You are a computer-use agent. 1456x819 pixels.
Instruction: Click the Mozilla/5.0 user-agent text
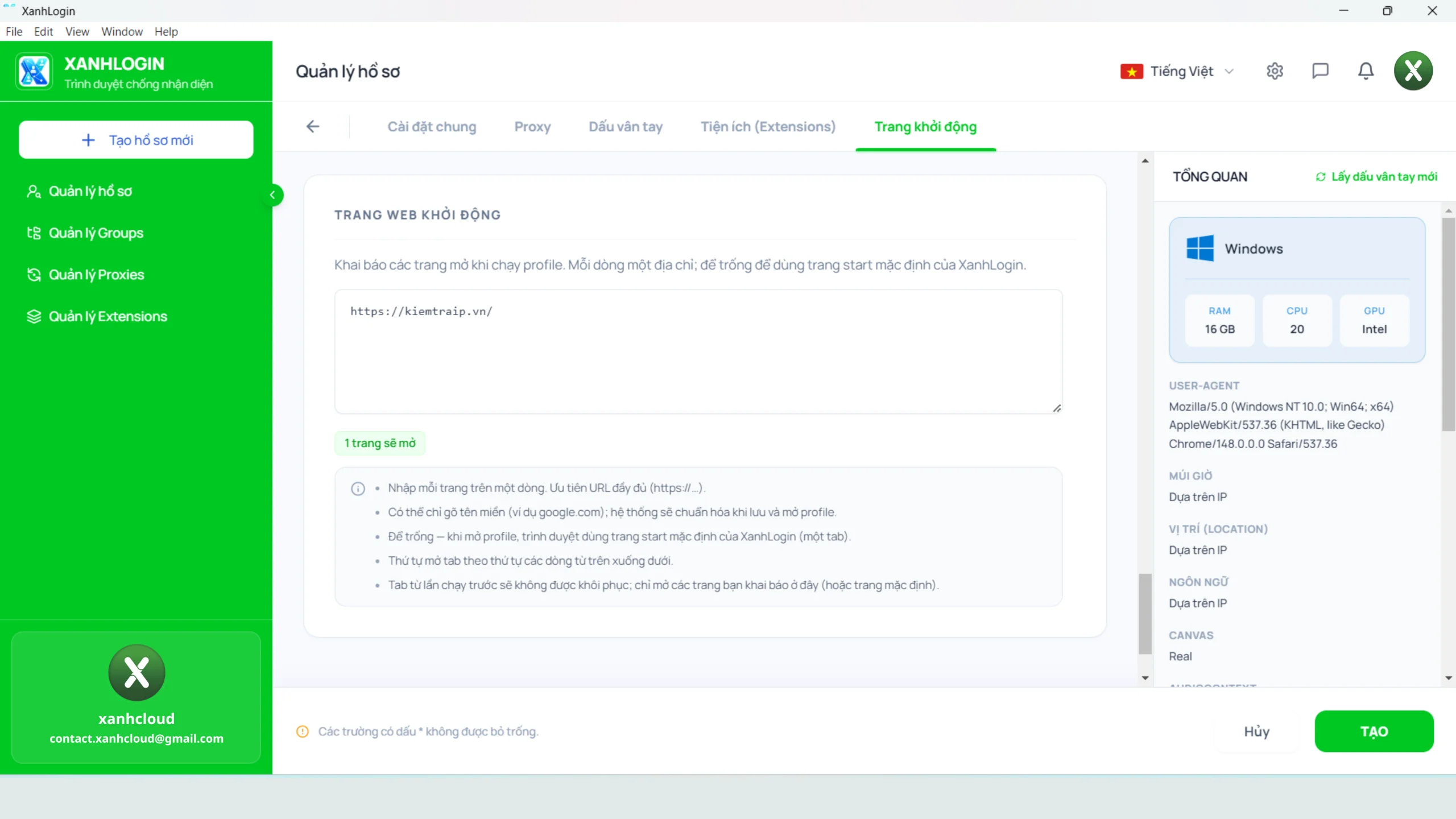coord(1281,425)
